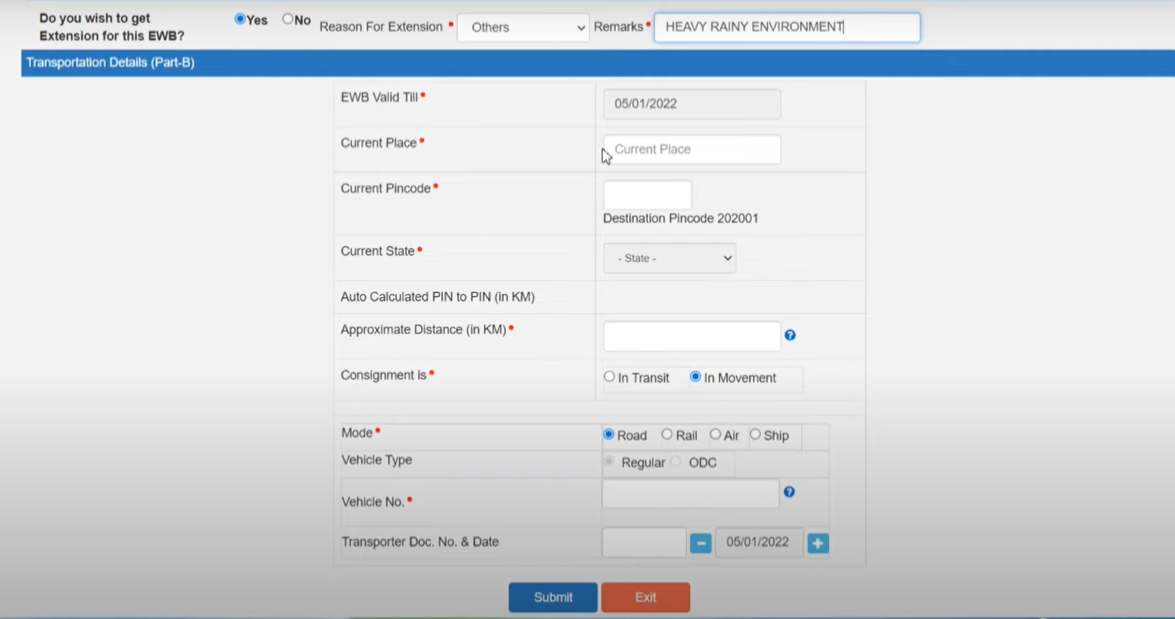Click into the Current Pincode field

pos(647,195)
